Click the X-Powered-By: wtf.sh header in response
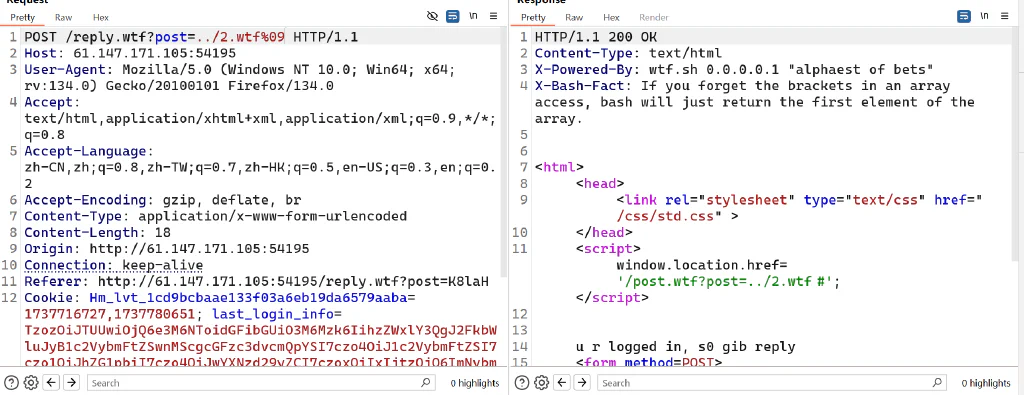 pos(734,70)
